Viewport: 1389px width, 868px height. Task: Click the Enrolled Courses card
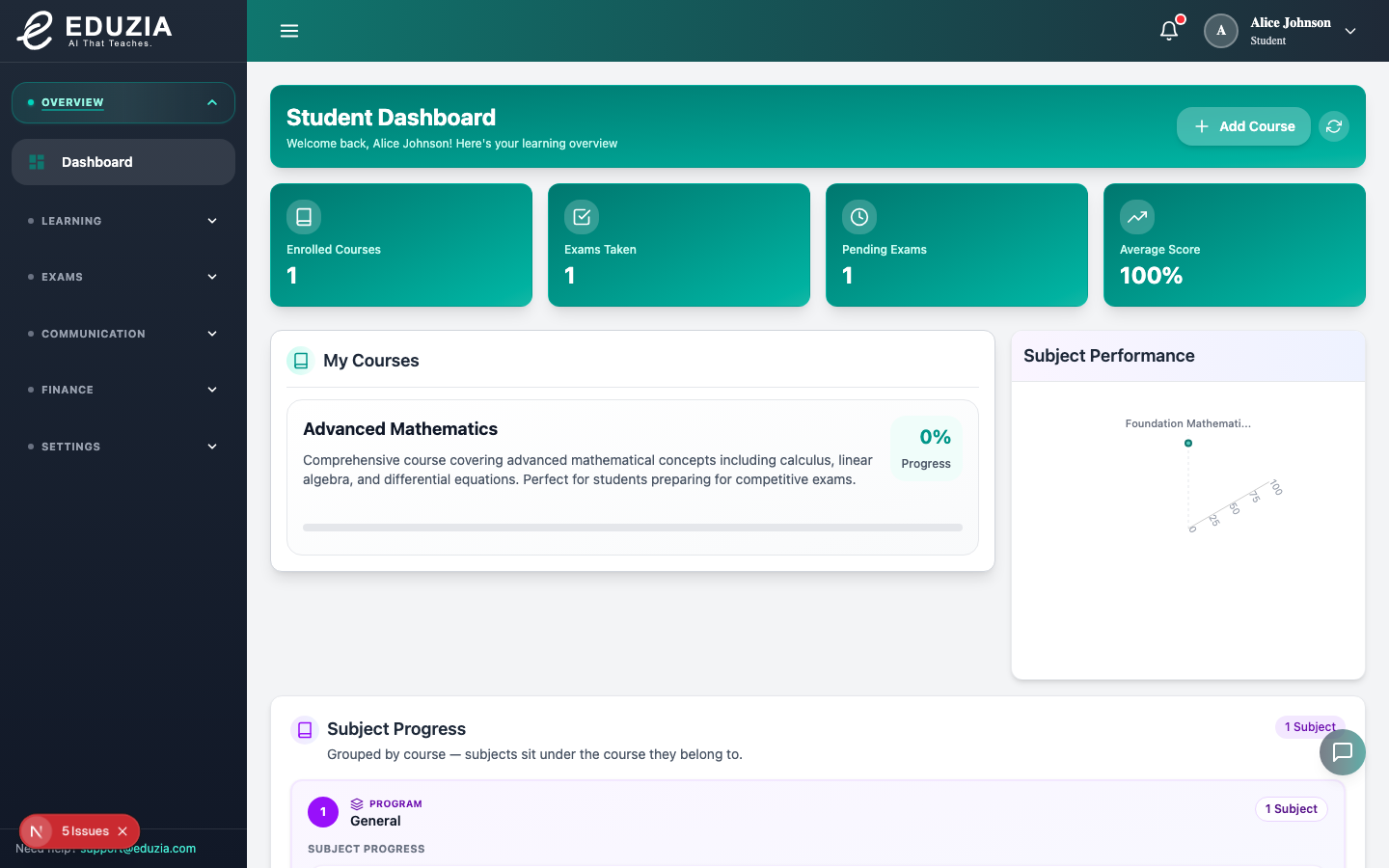click(x=401, y=245)
